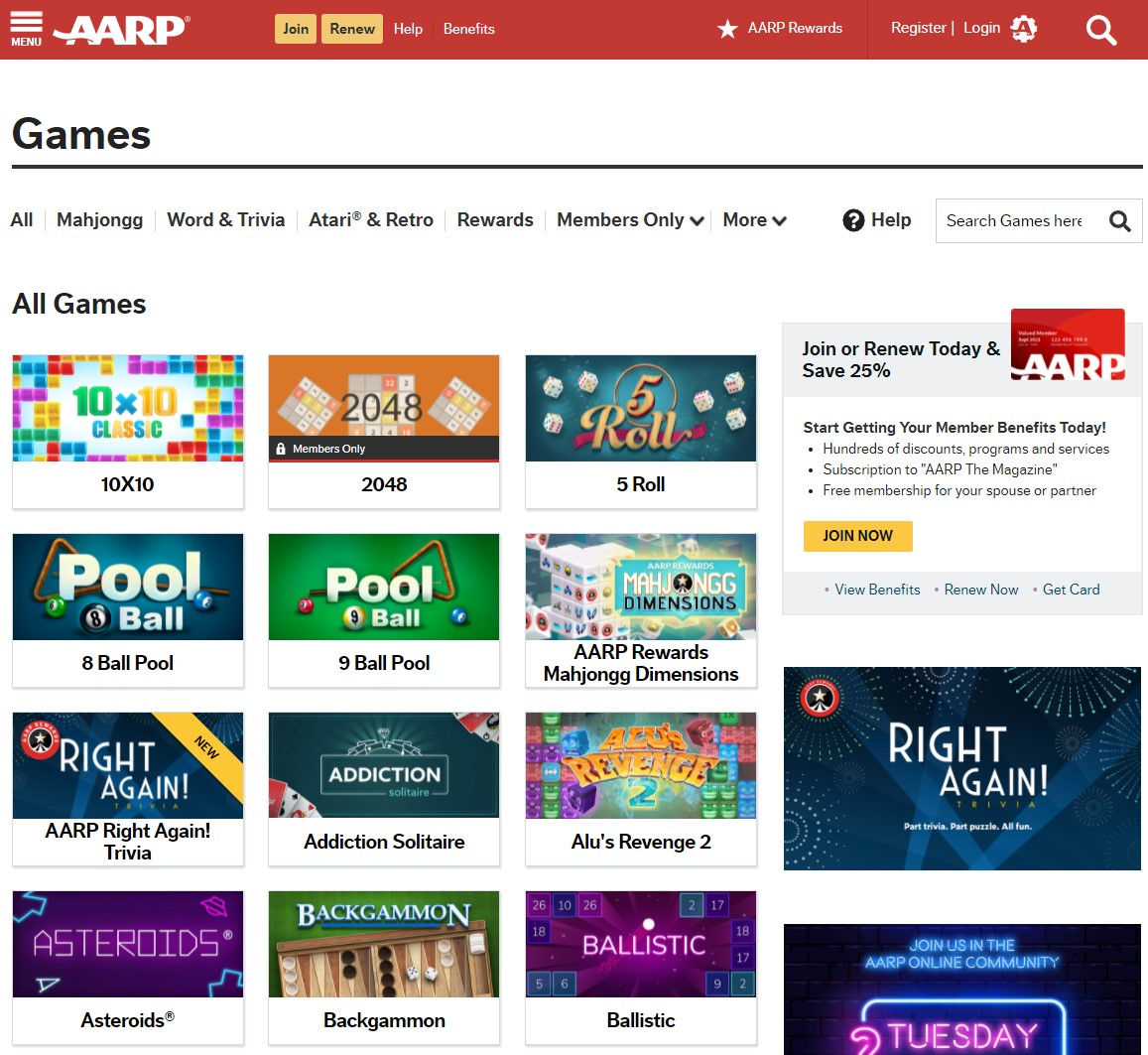Click the lock icon on 2048
This screenshot has height=1055, width=1148.
click(281, 449)
